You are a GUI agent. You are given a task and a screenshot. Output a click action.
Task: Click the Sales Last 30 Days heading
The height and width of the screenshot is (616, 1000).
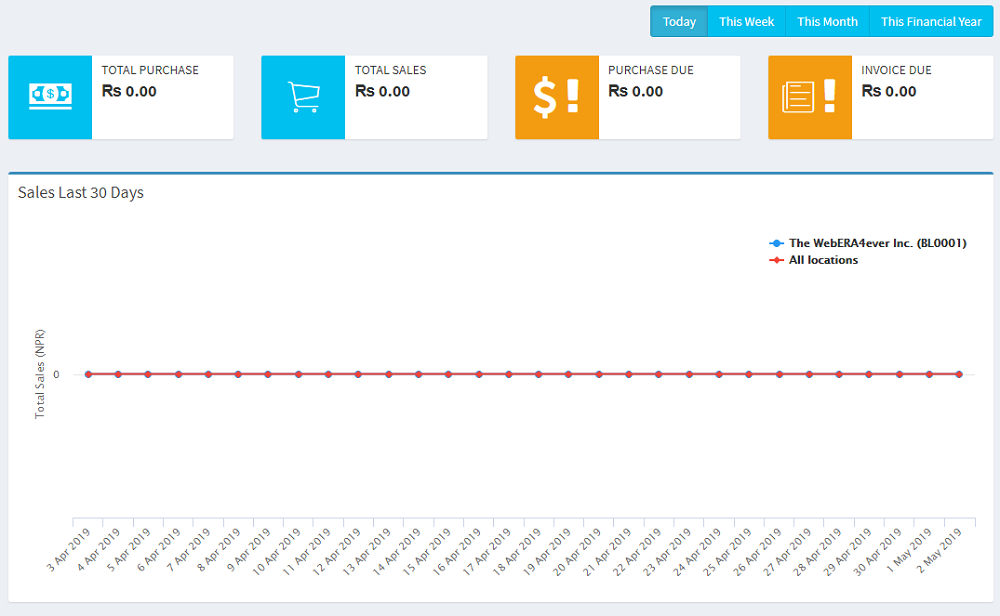tap(81, 193)
